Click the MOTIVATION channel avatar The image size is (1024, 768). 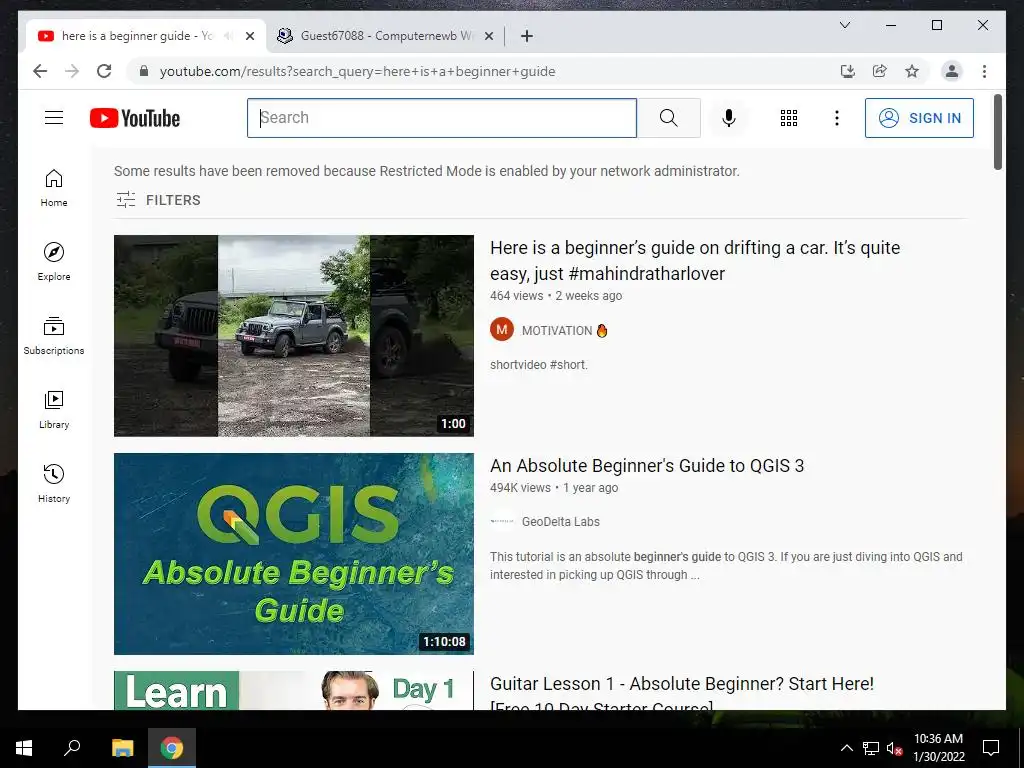pos(502,330)
